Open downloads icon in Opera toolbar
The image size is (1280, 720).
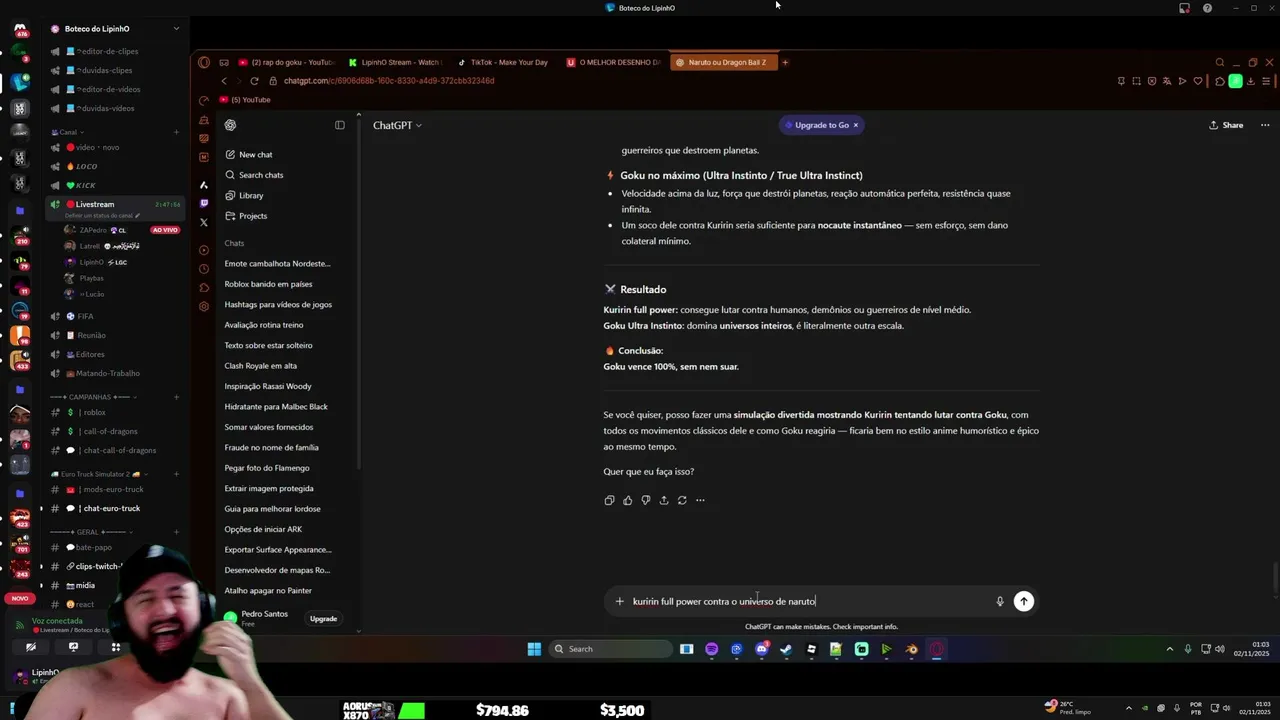click(1250, 81)
